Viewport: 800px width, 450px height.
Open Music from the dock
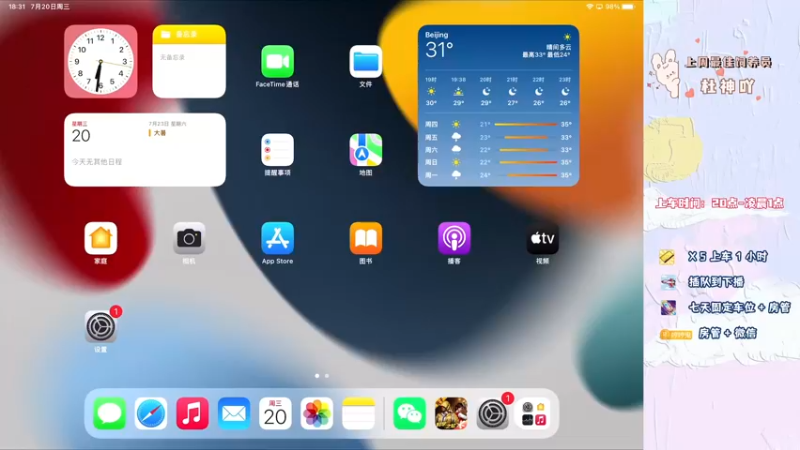coord(192,413)
